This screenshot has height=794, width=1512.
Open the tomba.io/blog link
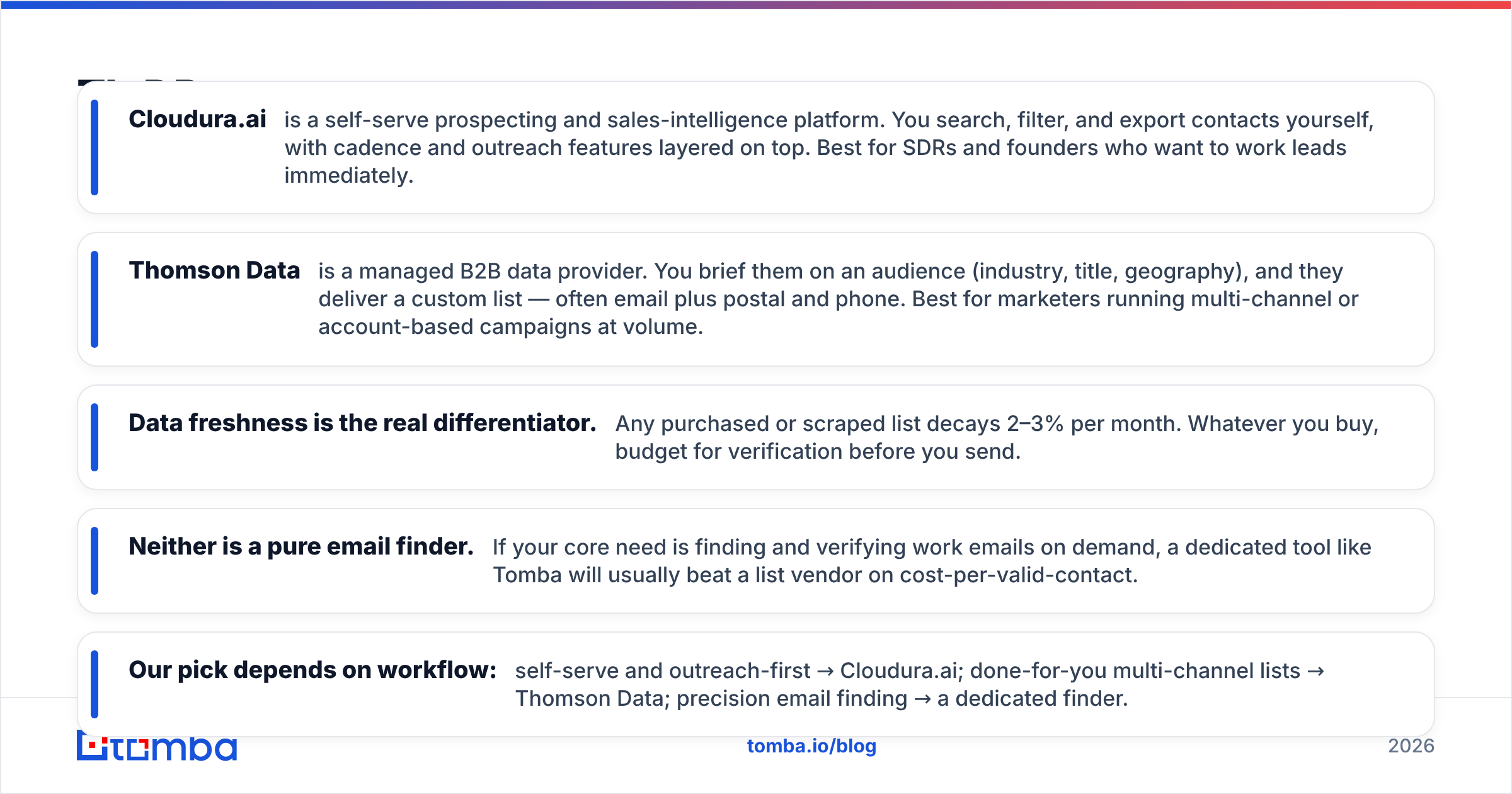(x=811, y=746)
